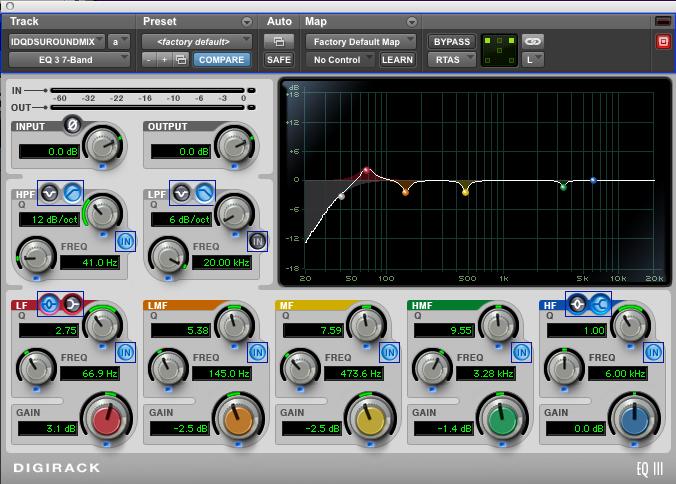
Task: Select LPF notch filter type icon
Action: (182, 193)
